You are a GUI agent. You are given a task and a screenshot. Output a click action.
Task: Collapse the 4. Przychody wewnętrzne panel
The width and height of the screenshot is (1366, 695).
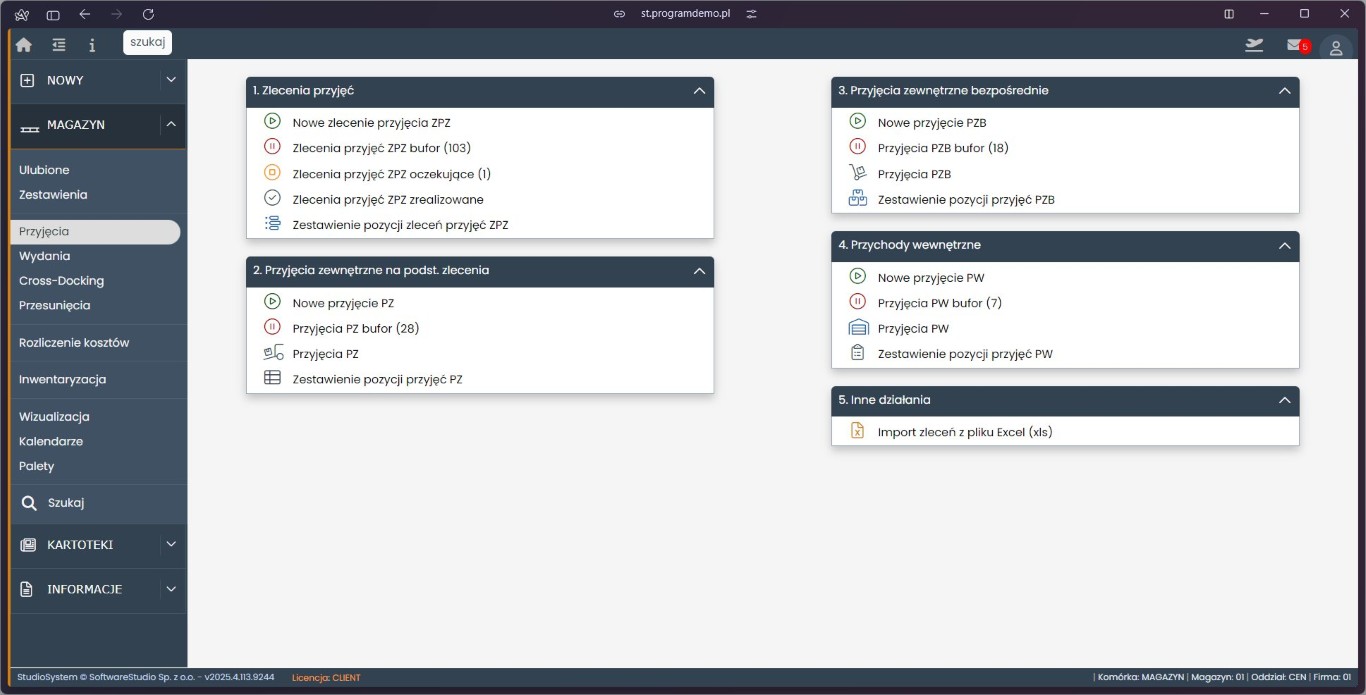click(1284, 245)
